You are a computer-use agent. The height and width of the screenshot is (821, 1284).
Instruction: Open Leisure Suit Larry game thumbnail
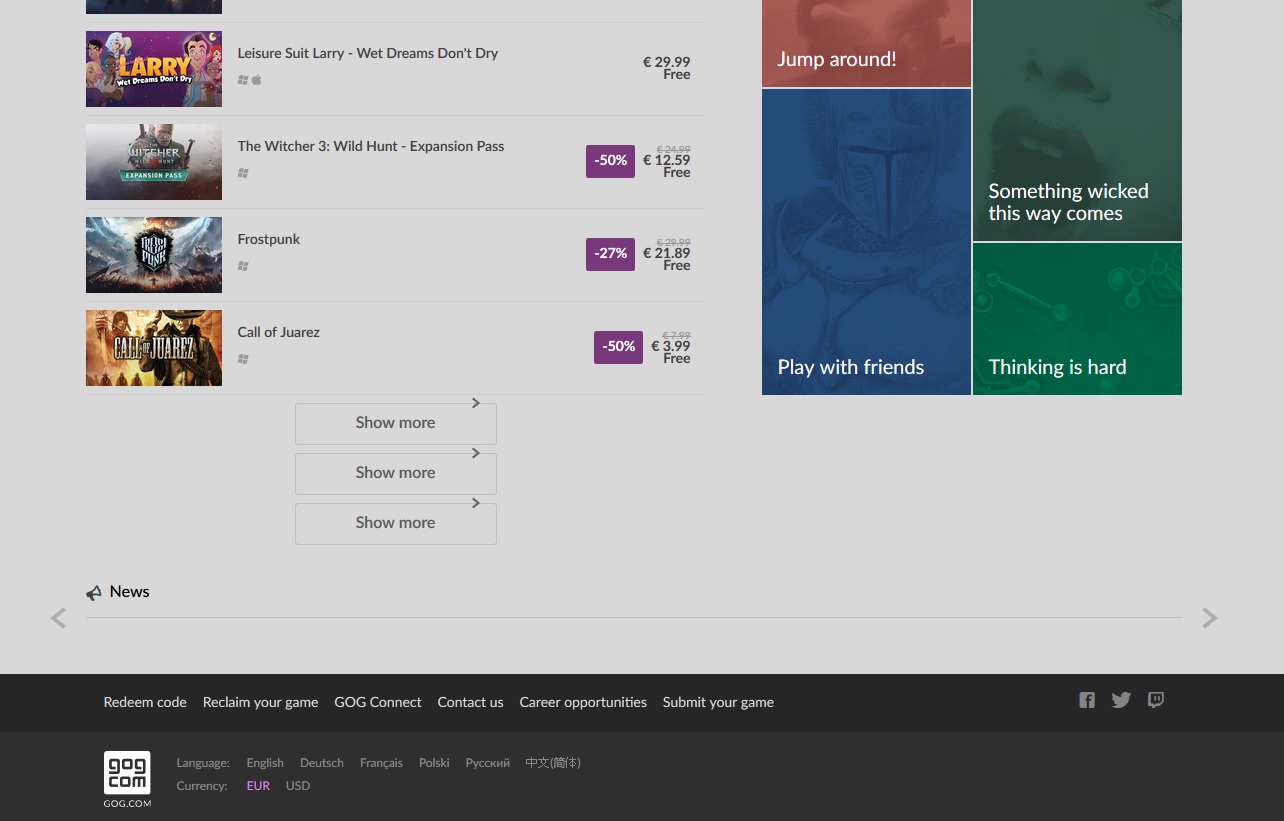154,69
